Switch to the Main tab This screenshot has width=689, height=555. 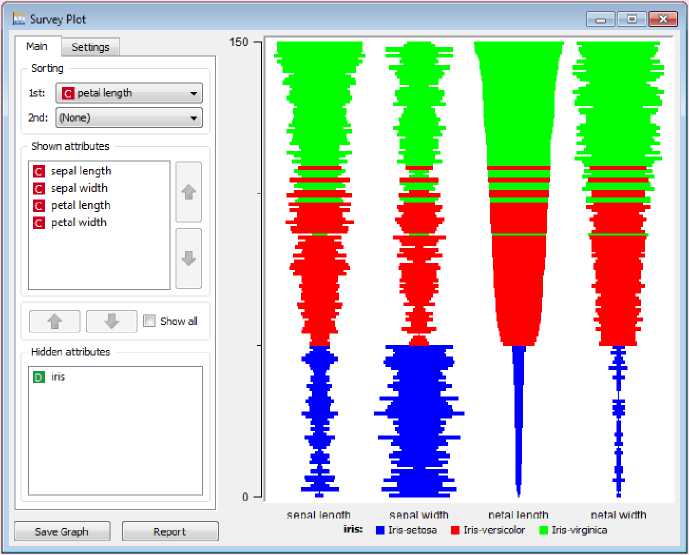37,46
